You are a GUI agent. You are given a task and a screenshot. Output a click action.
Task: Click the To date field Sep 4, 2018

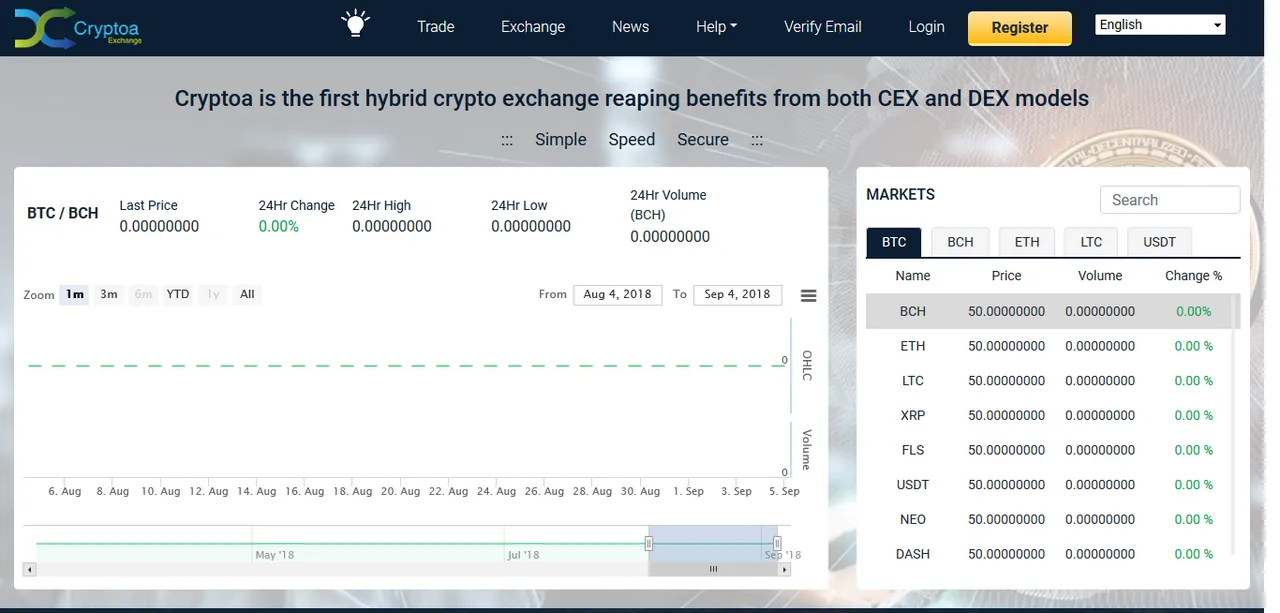(x=737, y=294)
